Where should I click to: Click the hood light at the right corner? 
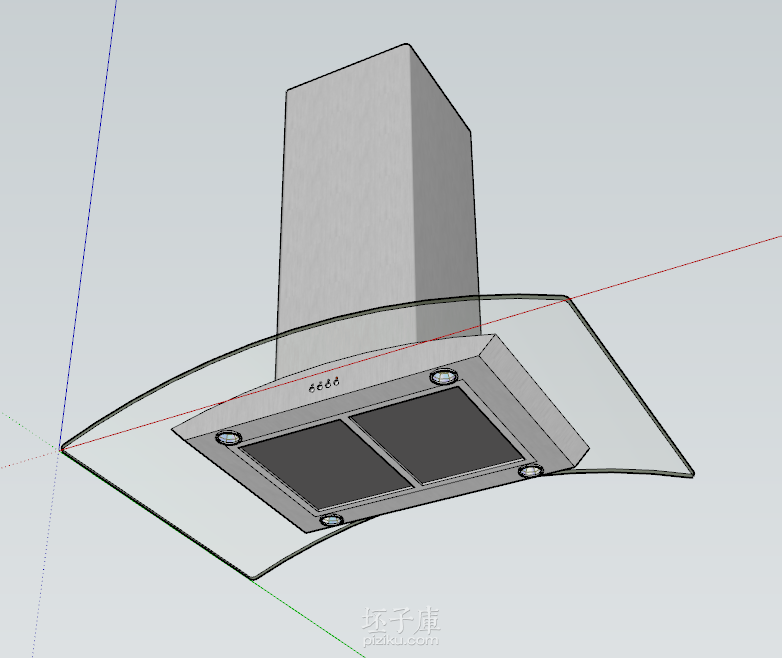click(531, 470)
